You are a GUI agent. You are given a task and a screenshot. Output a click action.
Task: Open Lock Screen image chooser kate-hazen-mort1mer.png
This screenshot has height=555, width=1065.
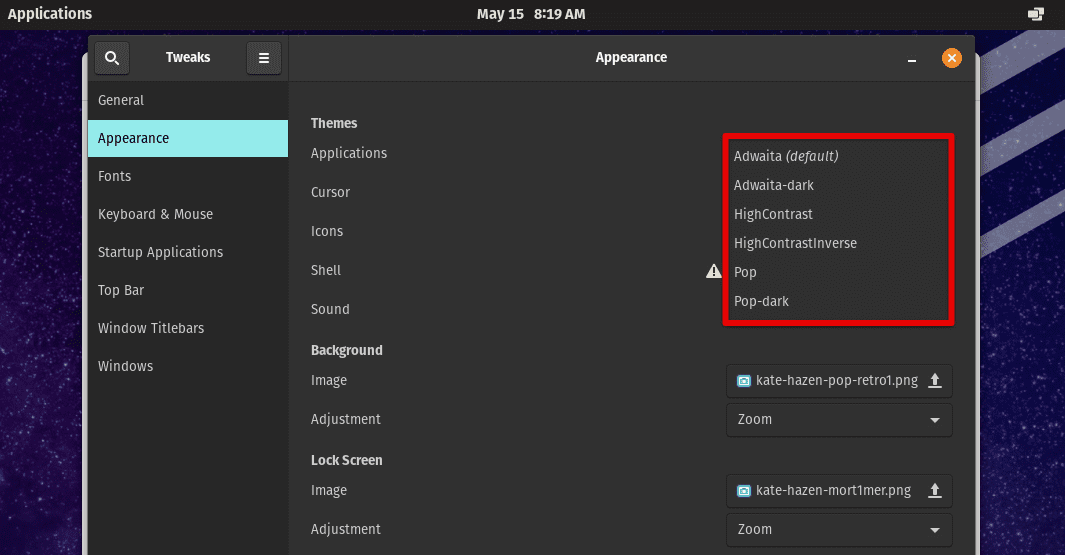pyautogui.click(x=839, y=490)
